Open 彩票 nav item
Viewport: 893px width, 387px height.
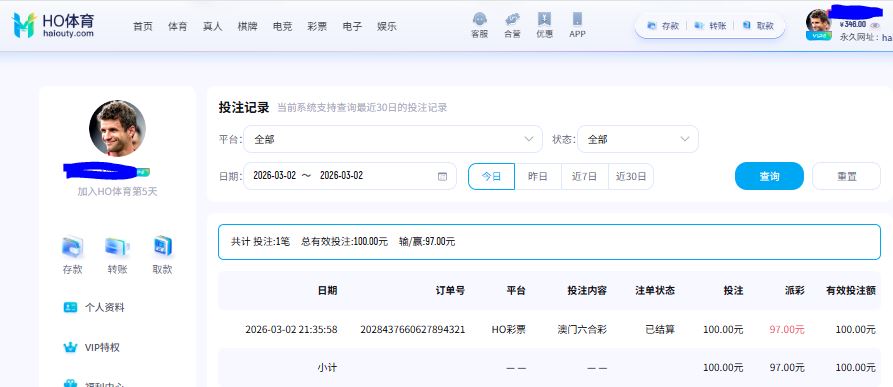click(x=317, y=26)
